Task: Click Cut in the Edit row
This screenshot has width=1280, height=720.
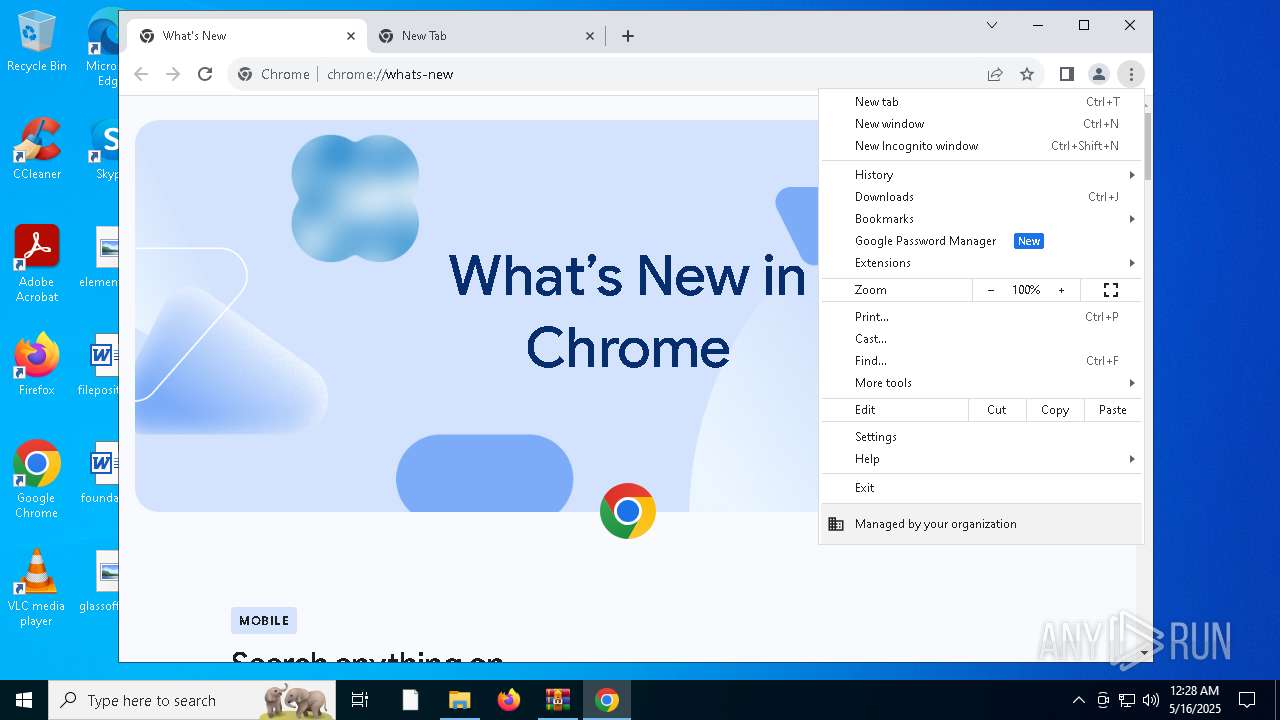Action: click(997, 410)
